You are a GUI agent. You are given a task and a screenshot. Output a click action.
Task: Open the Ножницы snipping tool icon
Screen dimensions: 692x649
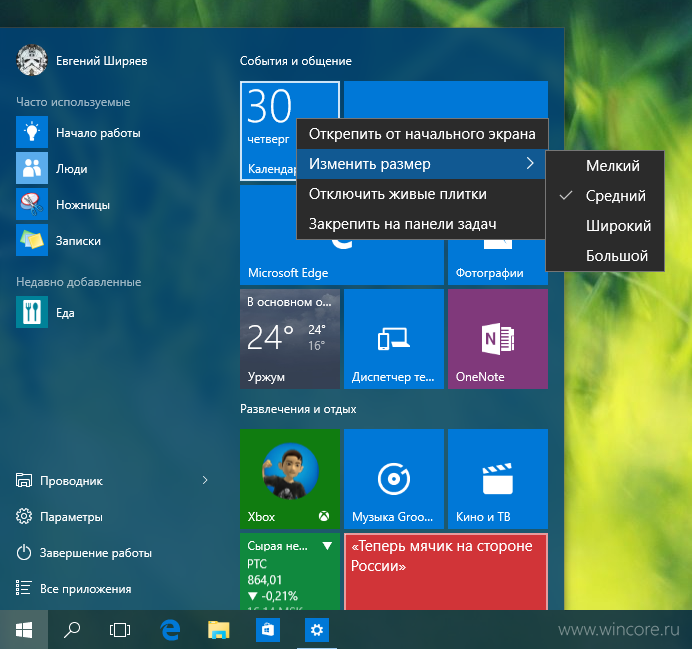click(32, 204)
